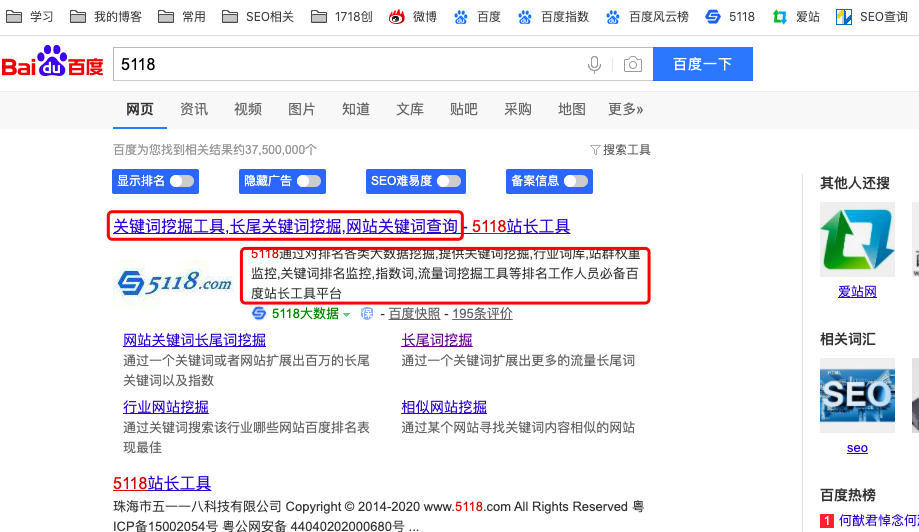Click the seo text link under thumbnail
Viewport: 919px width, 532px height.
click(x=857, y=448)
